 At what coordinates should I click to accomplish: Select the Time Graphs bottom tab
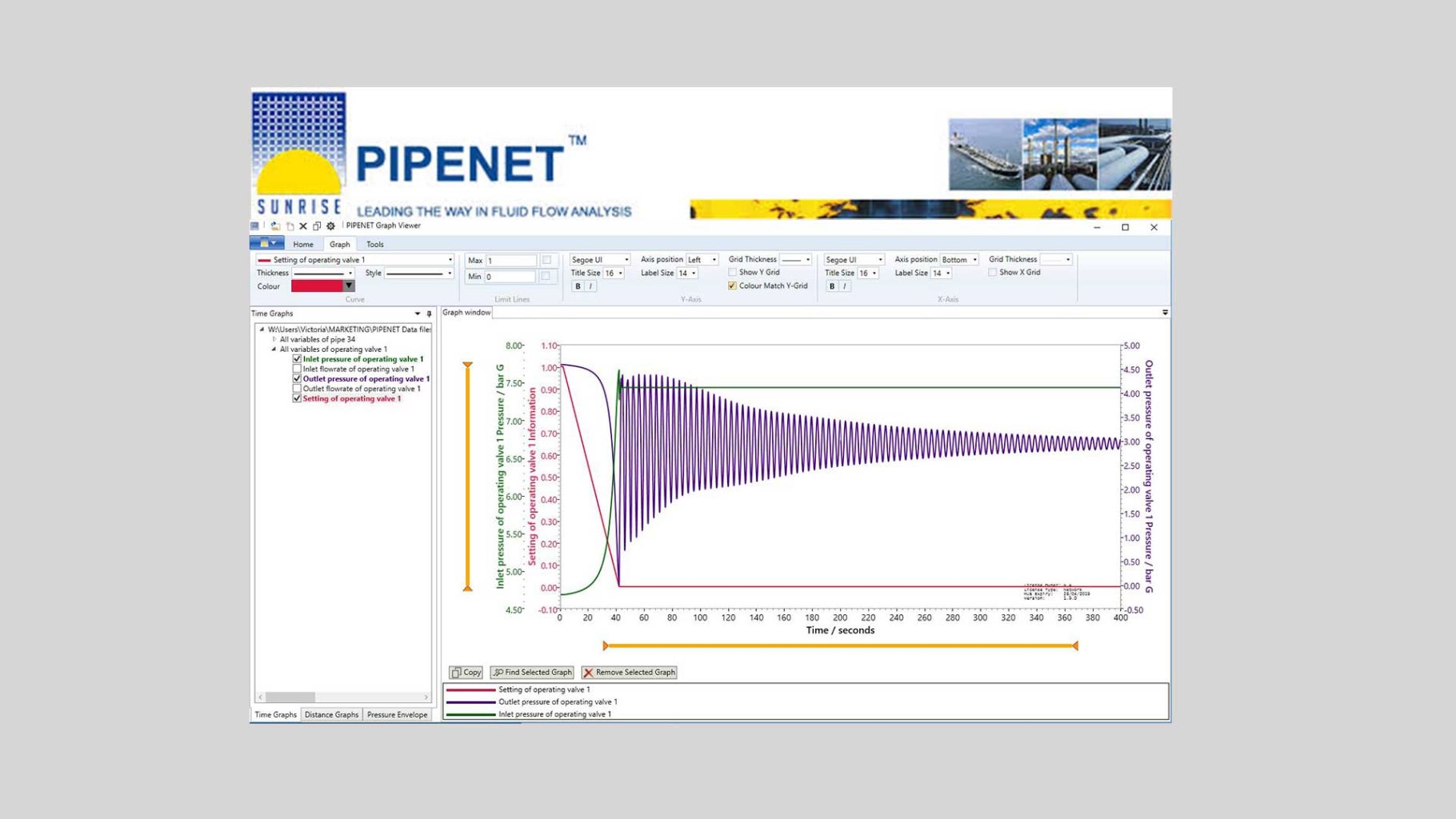click(x=275, y=715)
